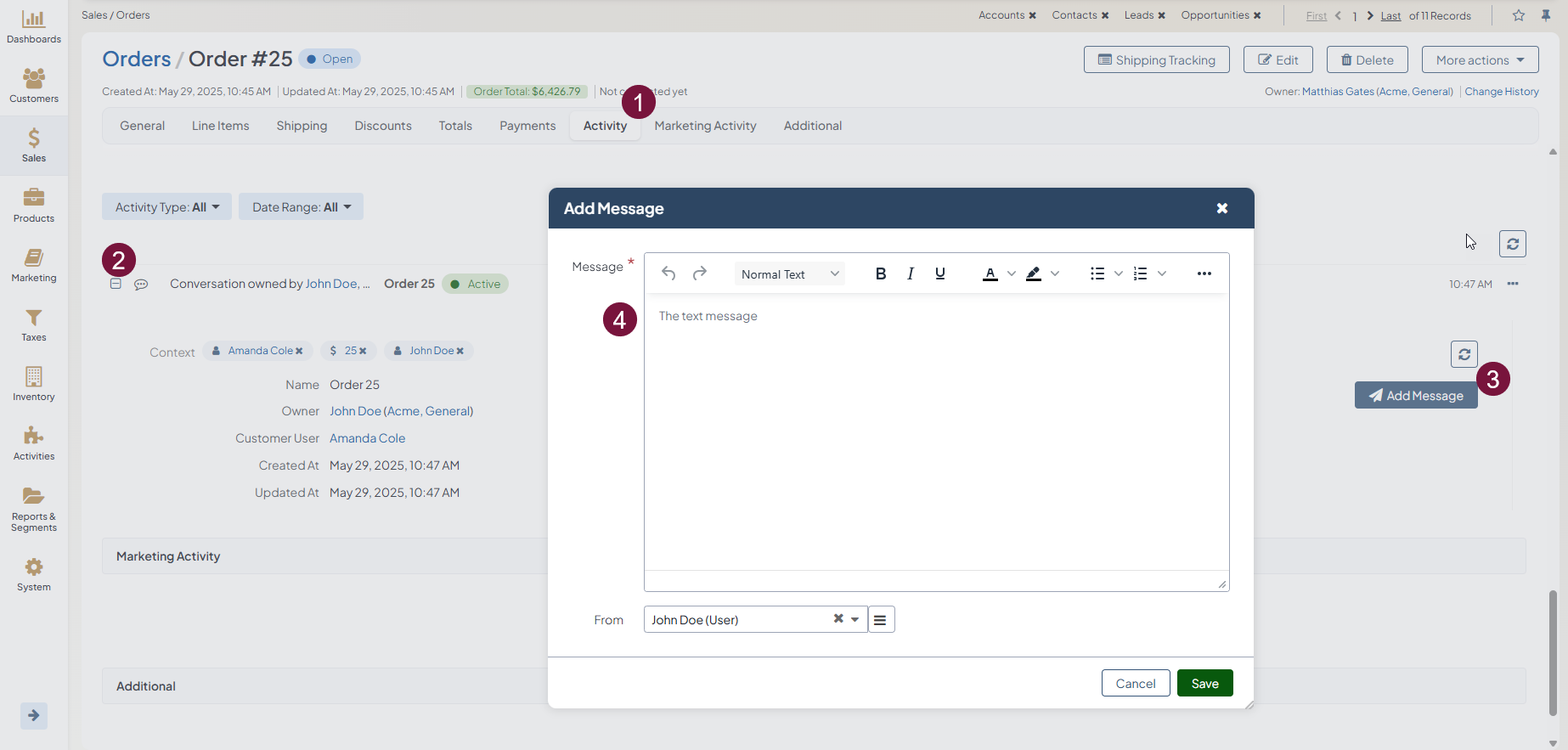Toggle bold formatting in message editor
The image size is (1568, 750).
tap(880, 273)
